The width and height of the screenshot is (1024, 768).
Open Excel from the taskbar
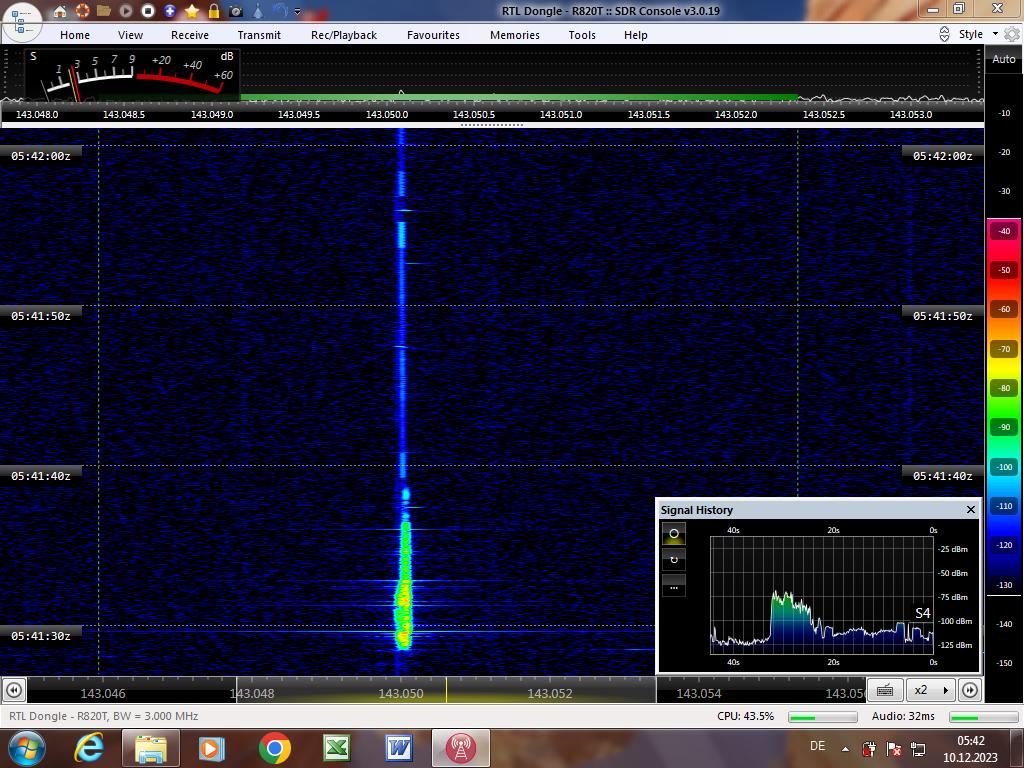(337, 748)
